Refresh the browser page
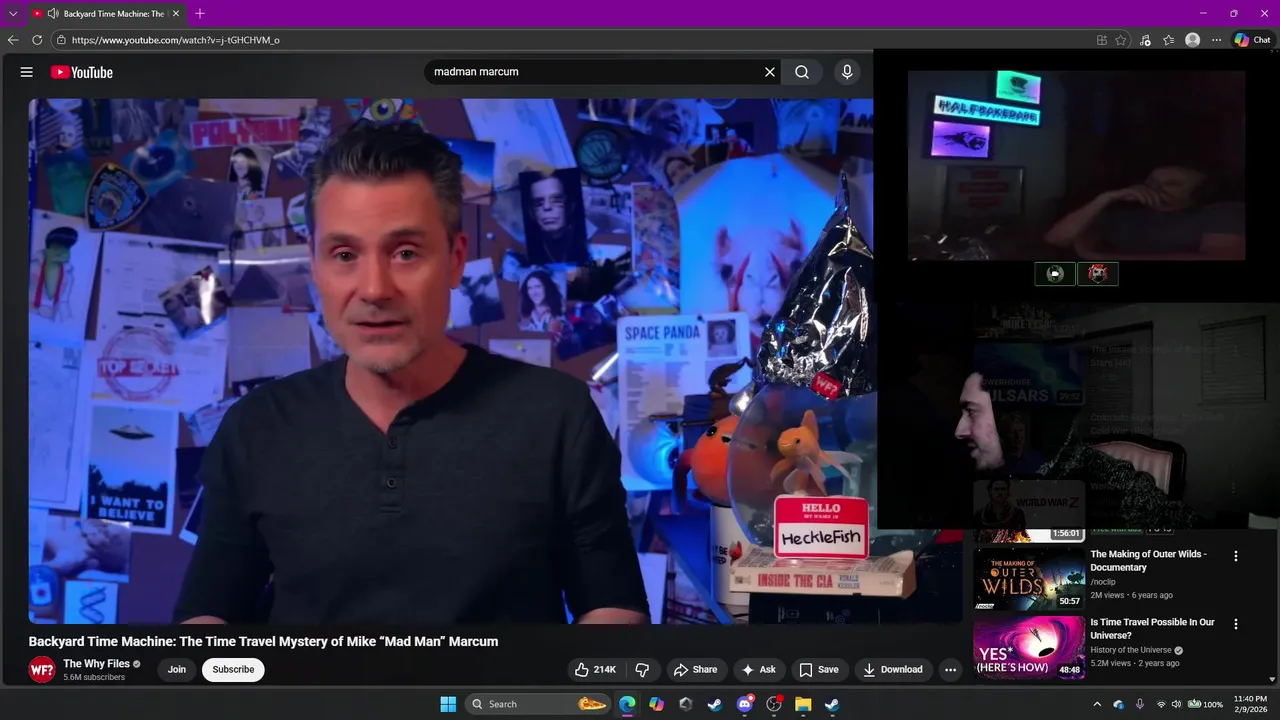 click(x=37, y=40)
